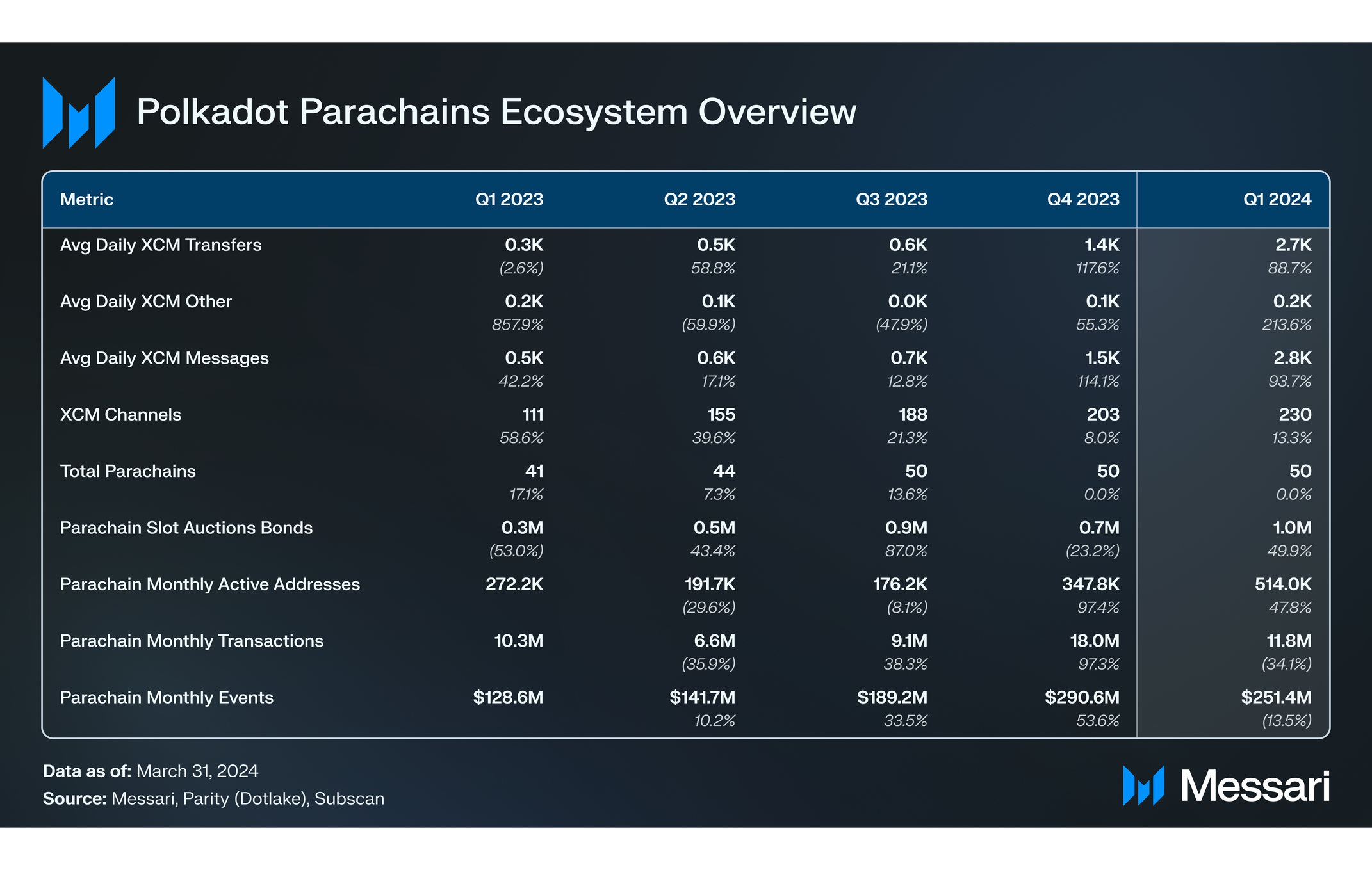Select the 'Parachain Monthly Active Addresses' row label
This screenshot has height=870, width=1372.
coord(210,584)
